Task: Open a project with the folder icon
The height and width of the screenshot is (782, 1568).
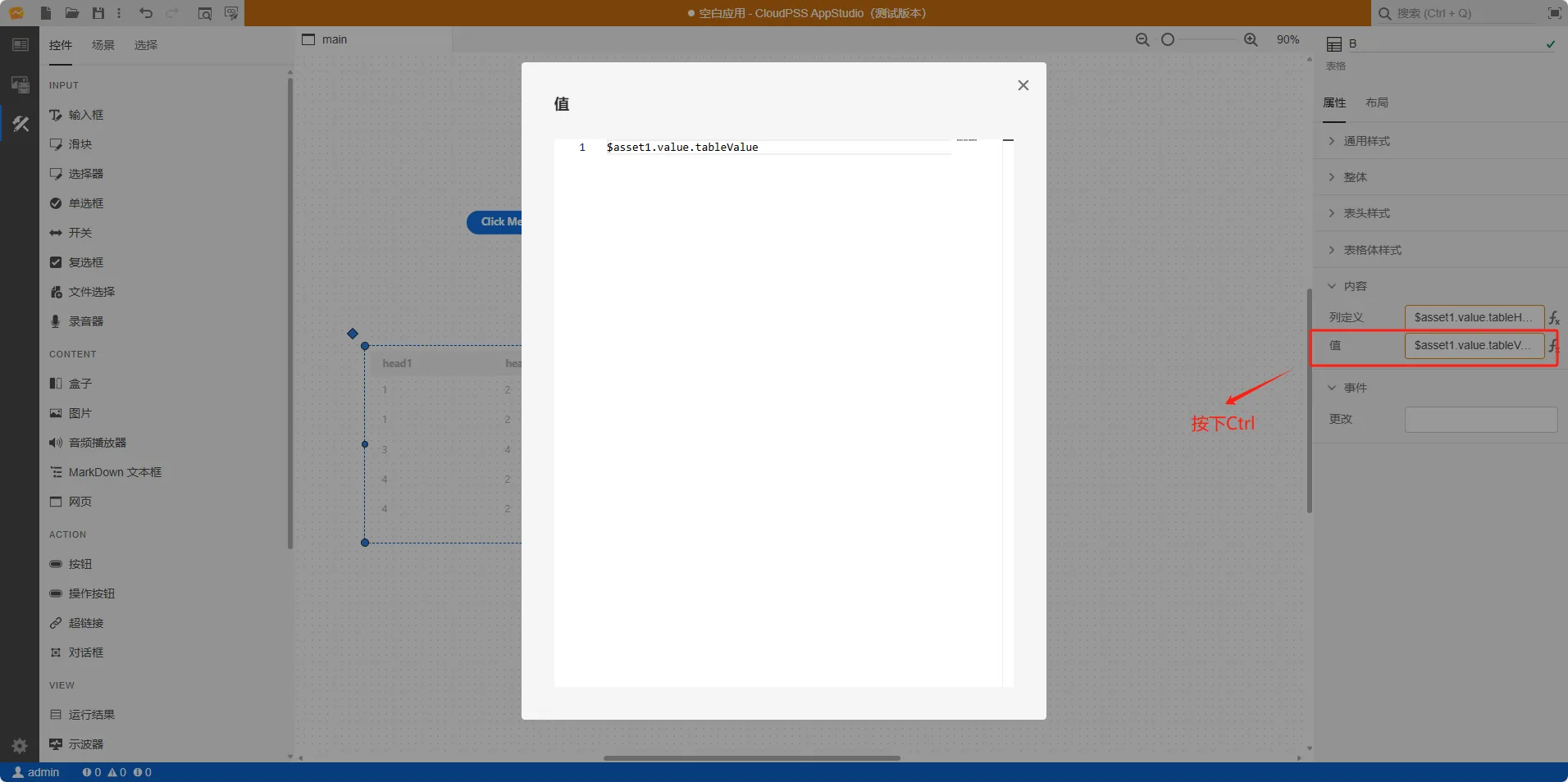Action: click(72, 13)
